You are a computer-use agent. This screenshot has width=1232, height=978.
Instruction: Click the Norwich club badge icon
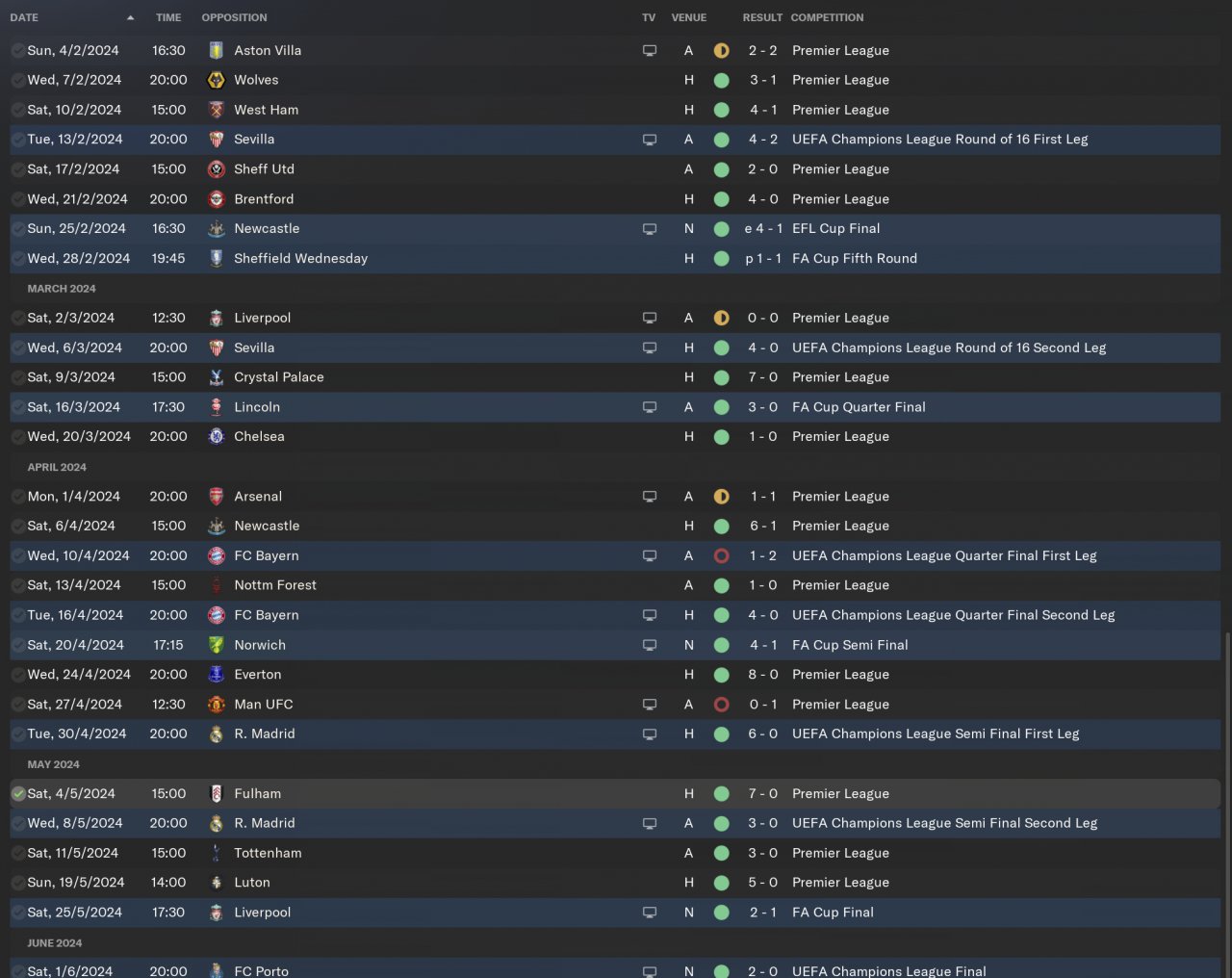[x=217, y=645]
